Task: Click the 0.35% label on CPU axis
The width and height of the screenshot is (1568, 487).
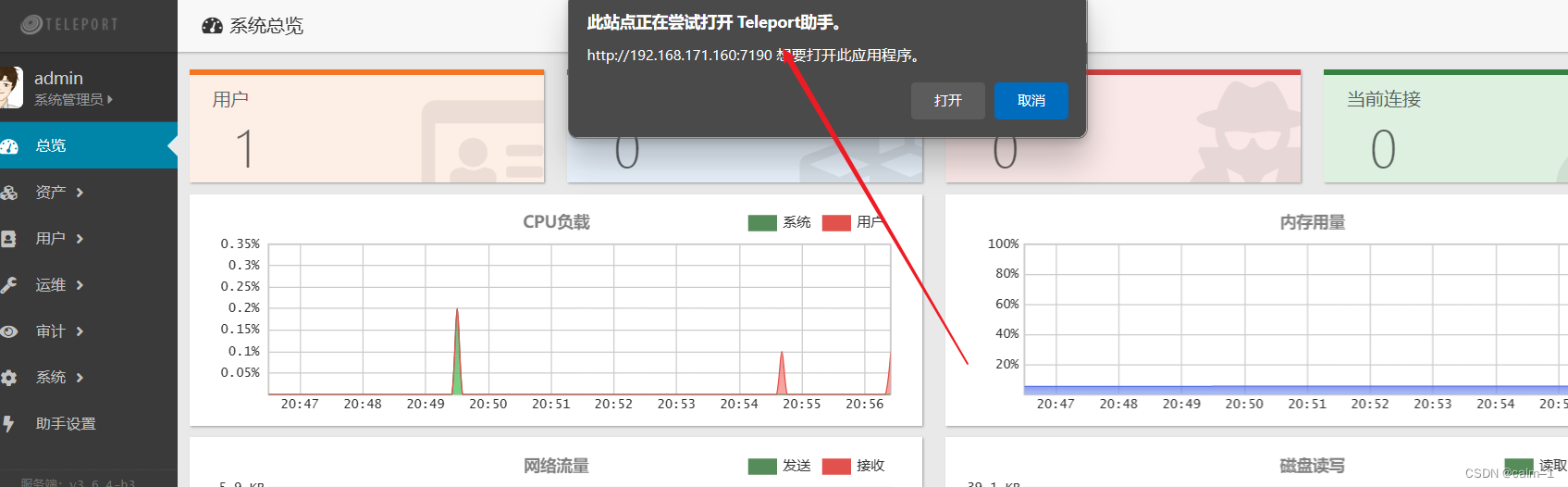Action: coord(241,243)
